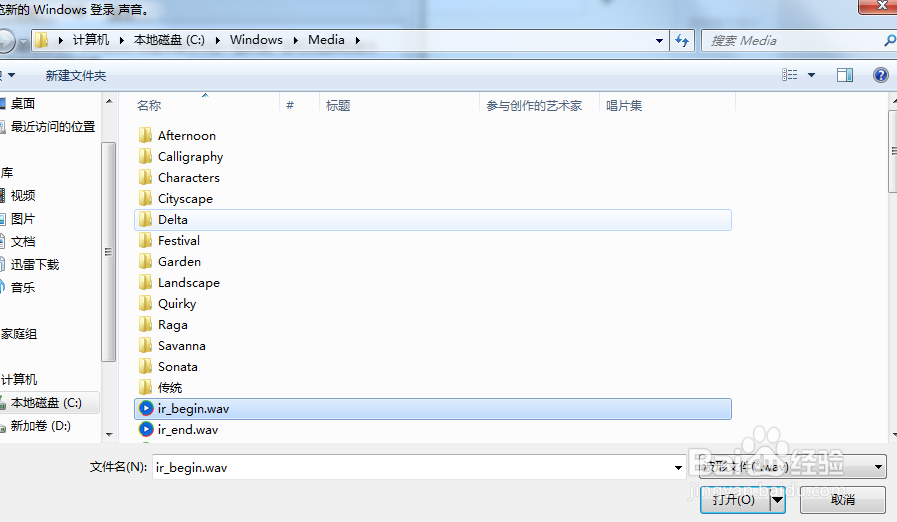Select the 传统 folder icon

[145, 387]
